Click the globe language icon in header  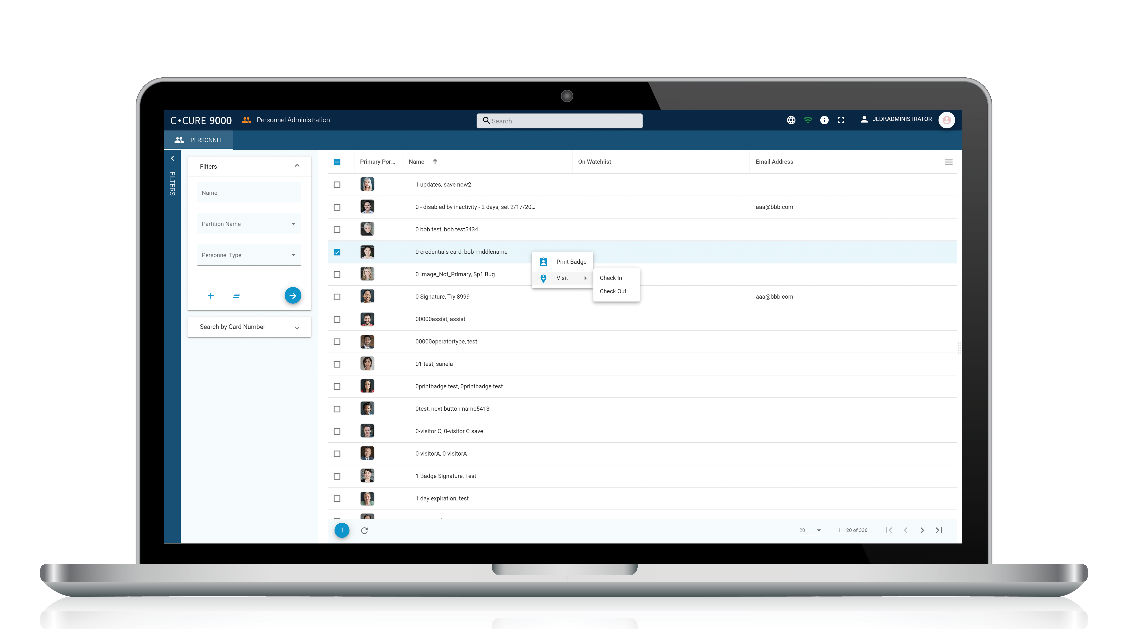791,120
